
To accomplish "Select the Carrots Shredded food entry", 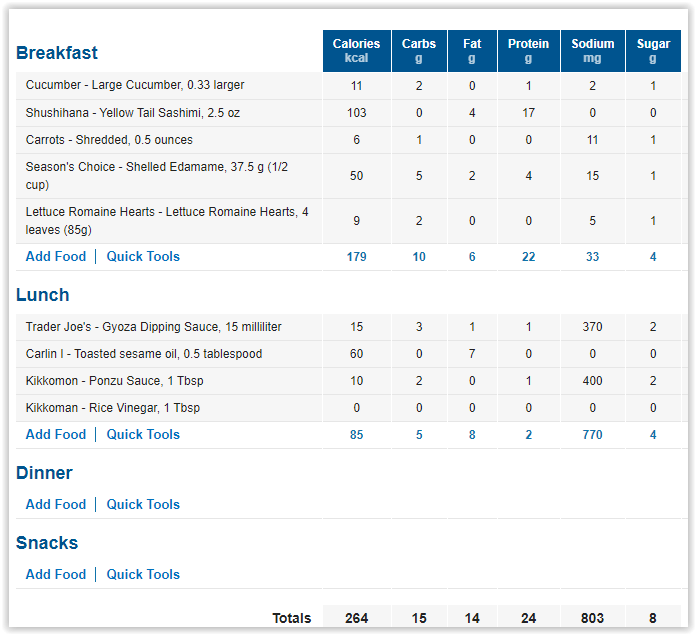I will (109, 140).
